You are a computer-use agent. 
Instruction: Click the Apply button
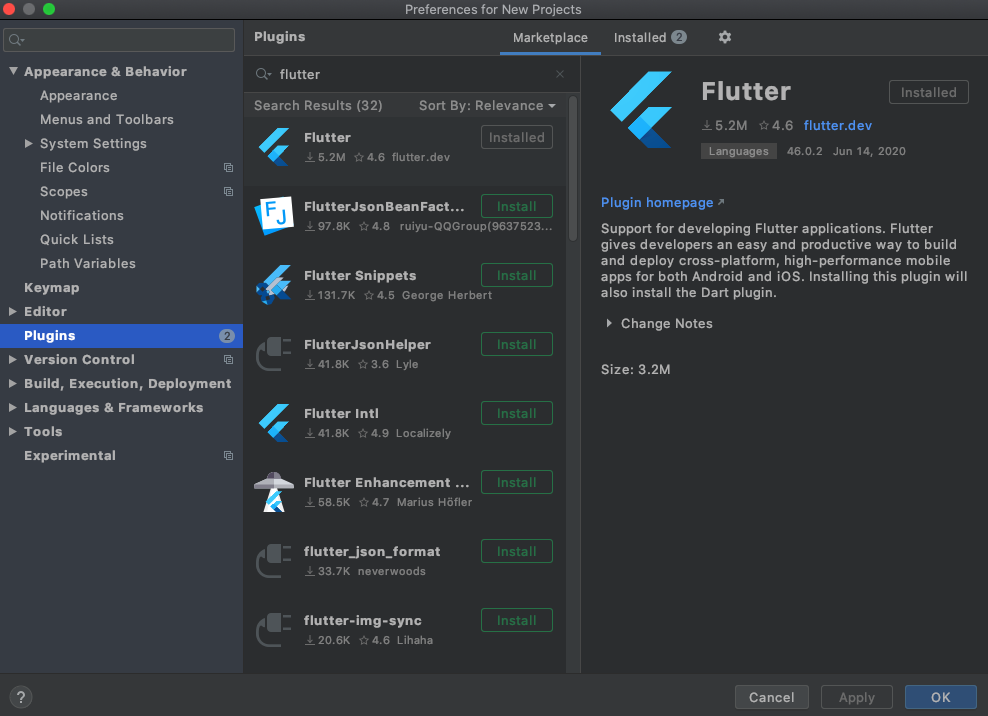[x=856, y=697]
